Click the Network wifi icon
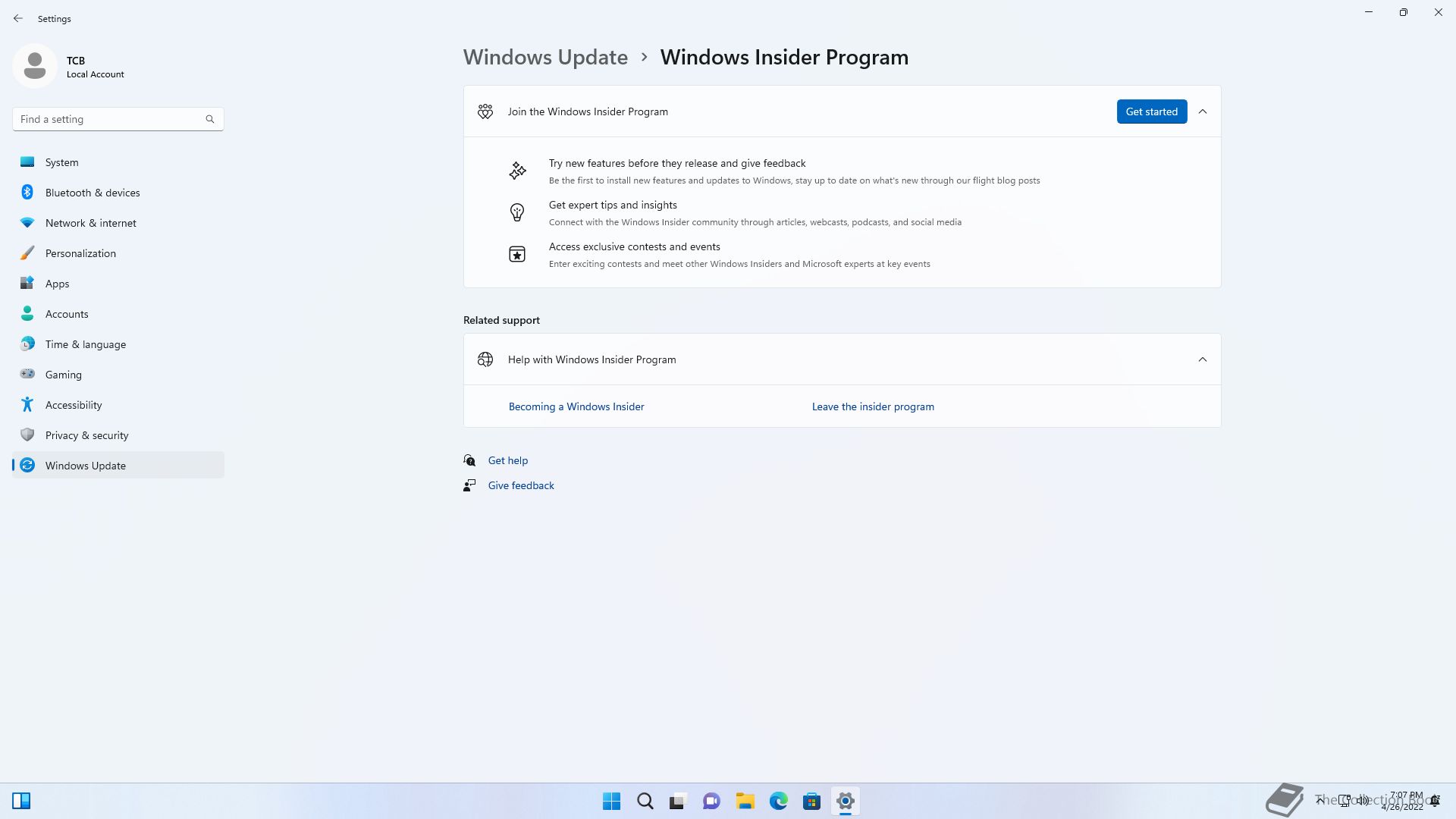The image size is (1456, 819). pos(27,222)
